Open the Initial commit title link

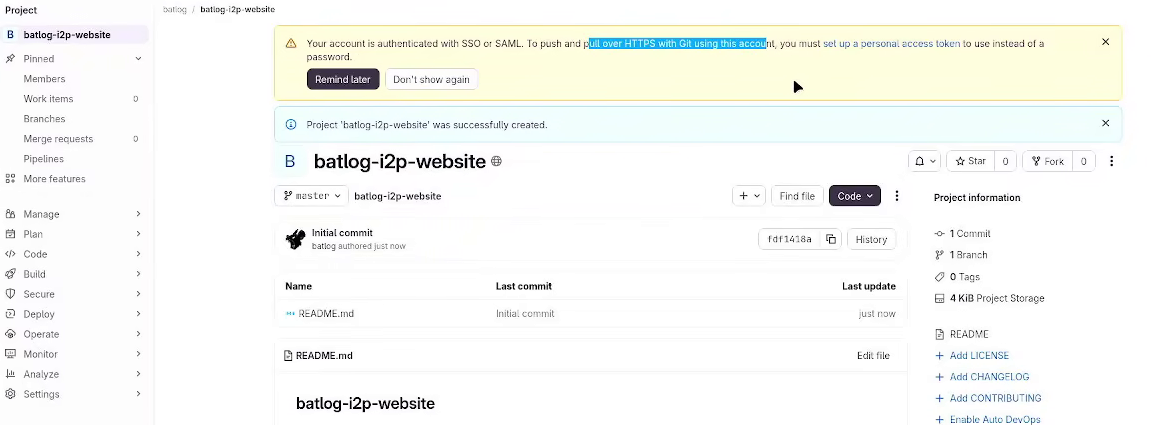(x=342, y=233)
